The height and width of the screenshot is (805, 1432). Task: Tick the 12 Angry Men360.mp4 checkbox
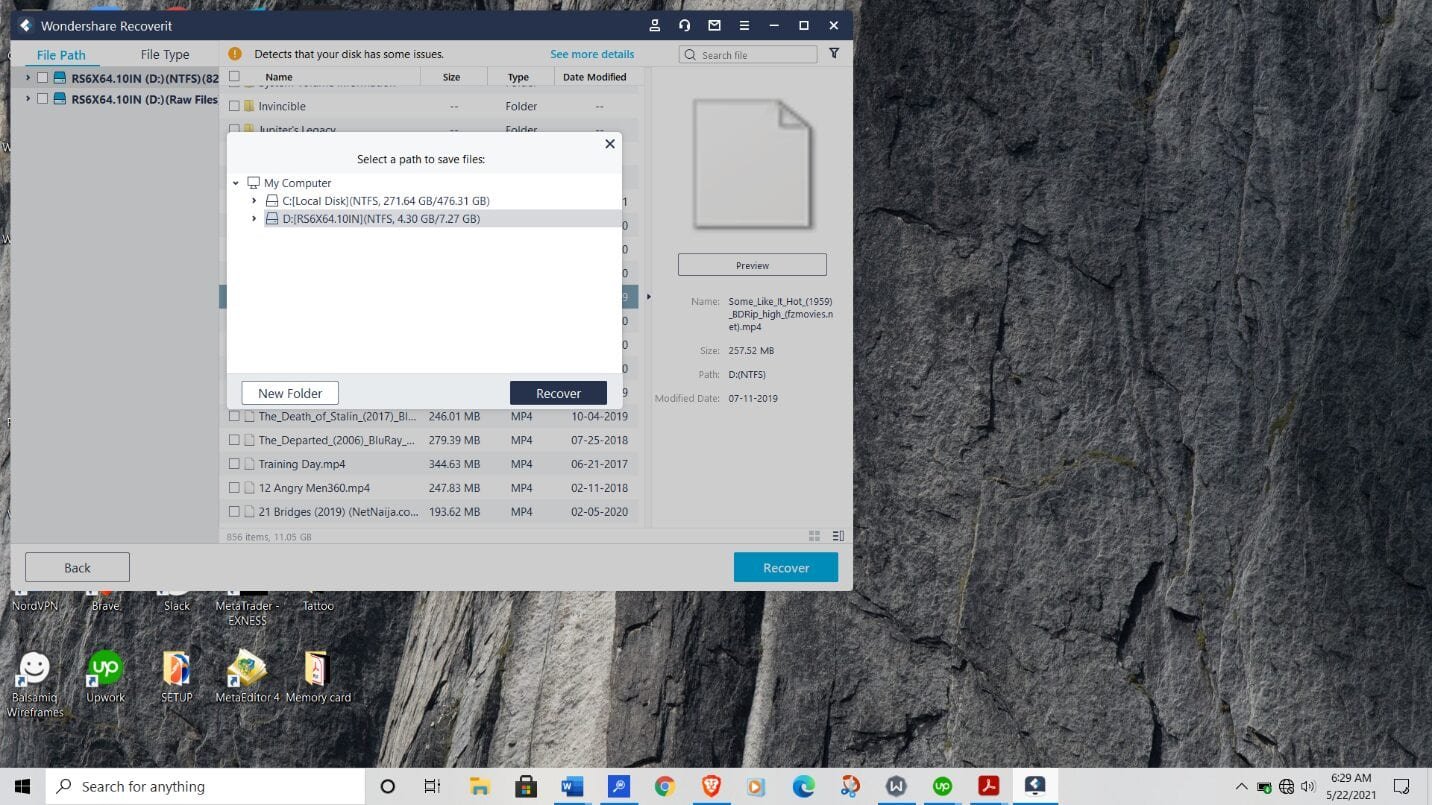pos(234,488)
